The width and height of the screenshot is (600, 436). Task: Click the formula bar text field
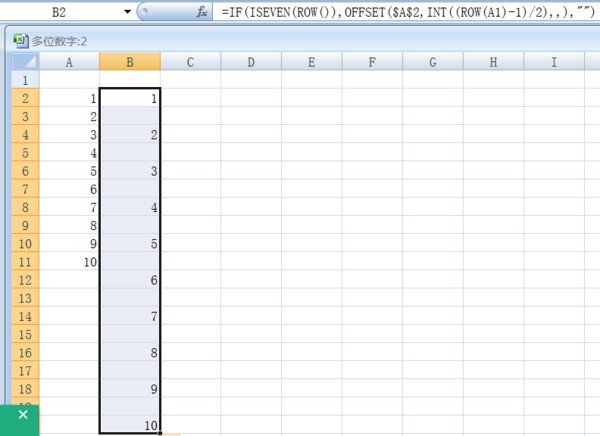pyautogui.click(x=406, y=12)
